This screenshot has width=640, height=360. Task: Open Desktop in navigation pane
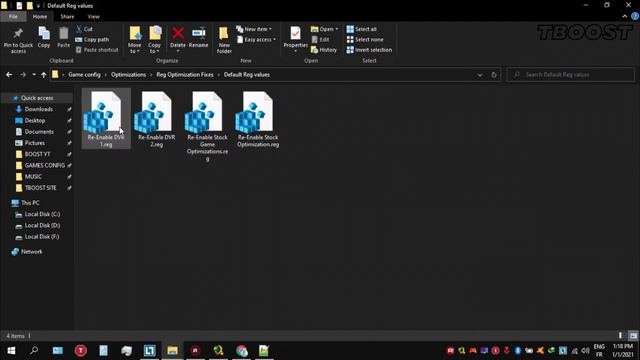pos(35,120)
